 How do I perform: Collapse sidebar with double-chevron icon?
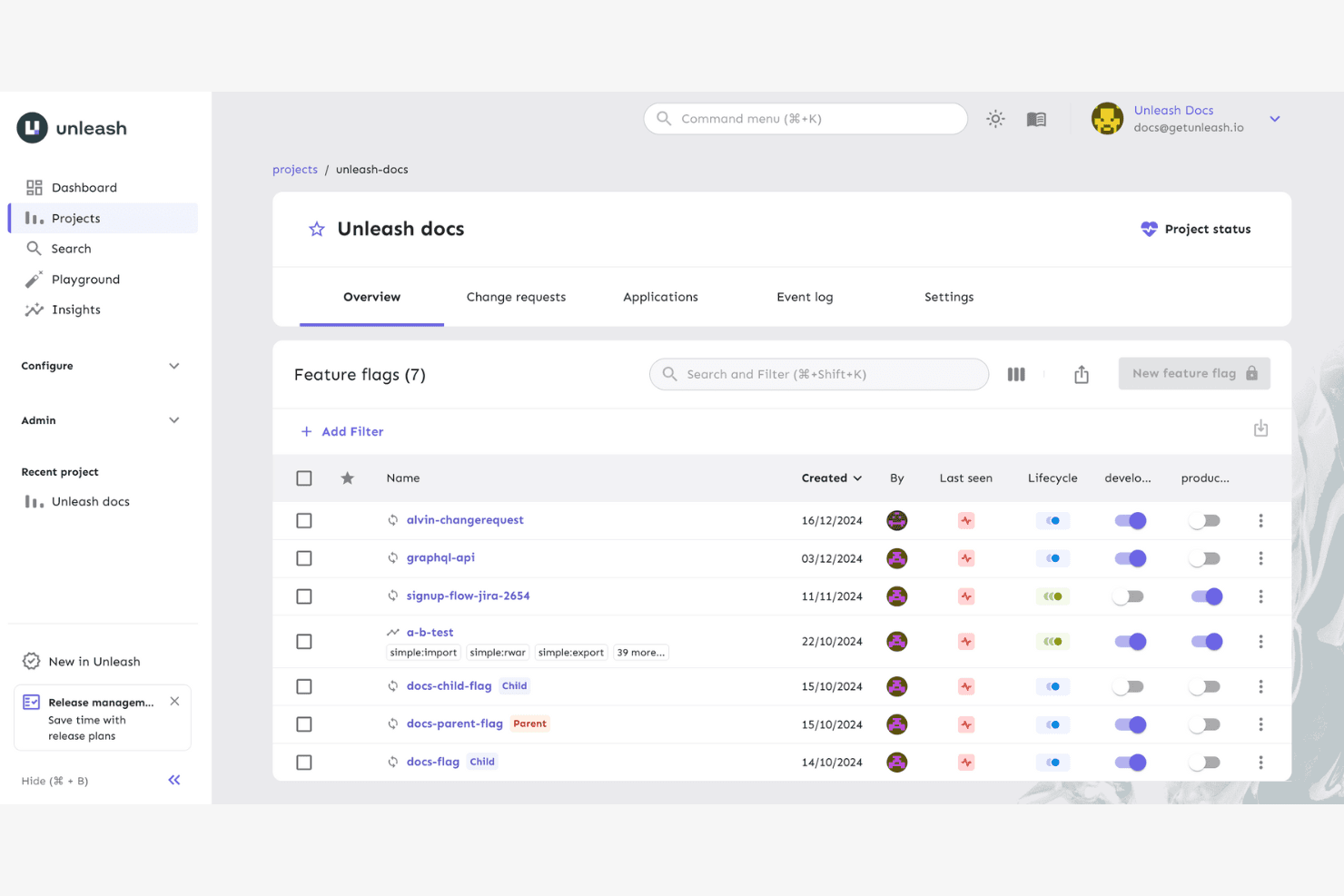[x=174, y=780]
